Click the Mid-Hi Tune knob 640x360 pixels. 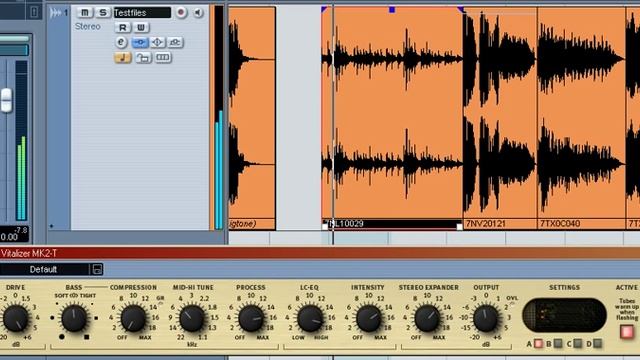pyautogui.click(x=192, y=318)
